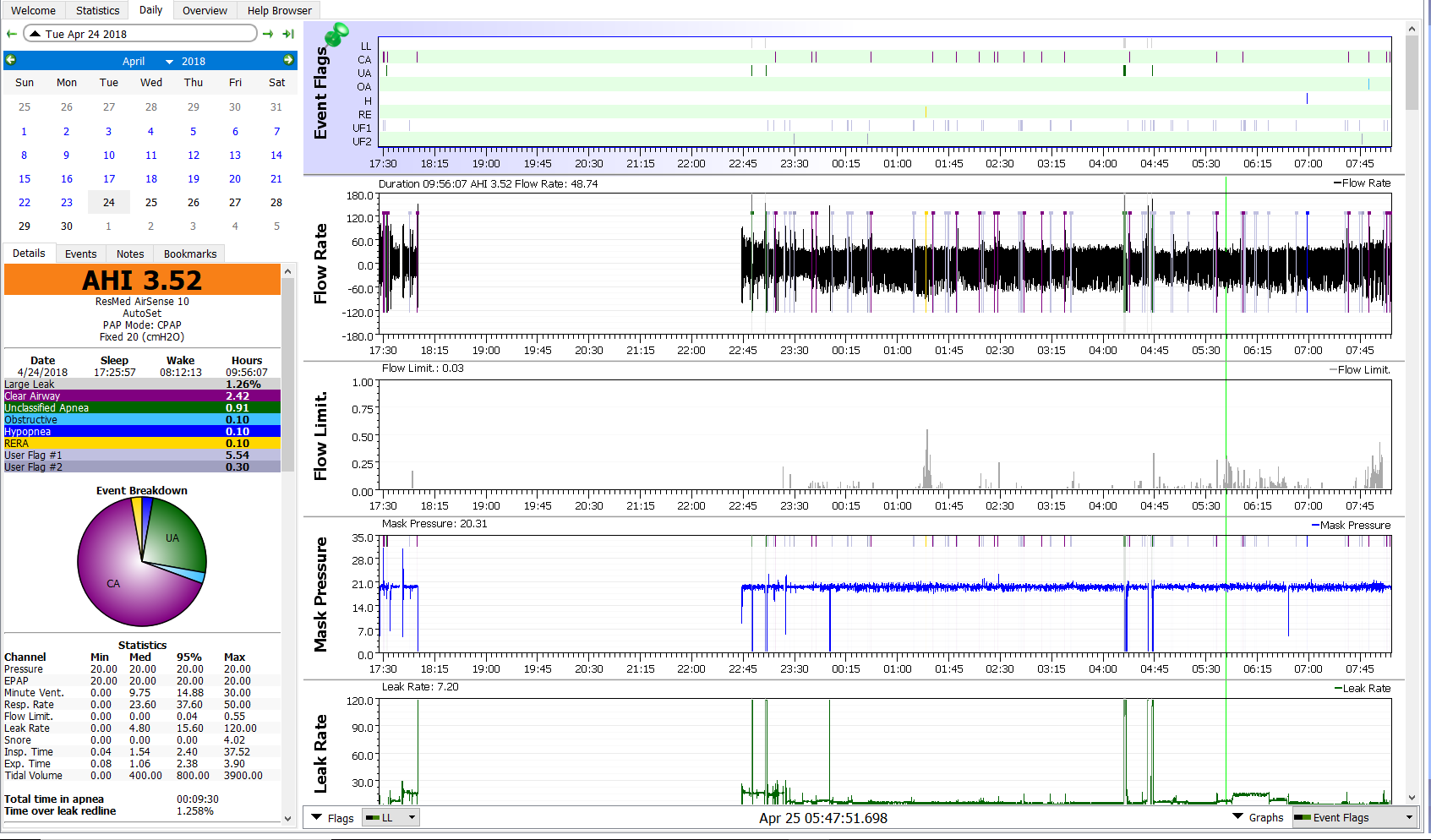Click the Clear Airway purple row
This screenshot has height=840, width=1431.
point(142,395)
